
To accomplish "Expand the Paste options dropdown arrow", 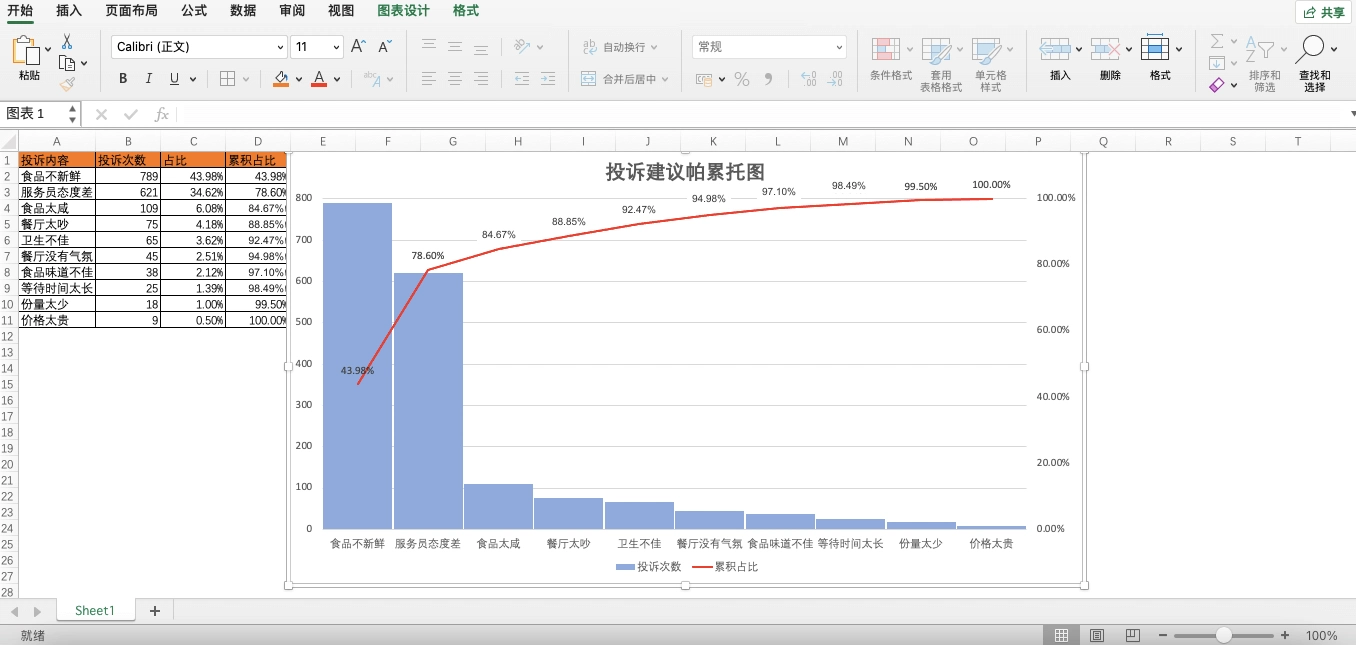I will [48, 48].
